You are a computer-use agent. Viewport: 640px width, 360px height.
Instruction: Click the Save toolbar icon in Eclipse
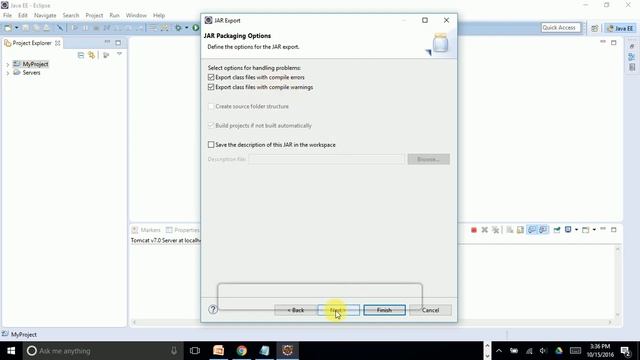[25, 28]
